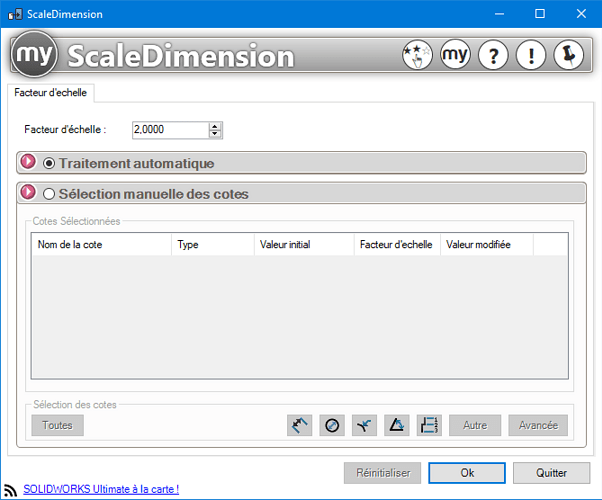The image size is (602, 500).
Task: Toggle the pushpin icon in header
Action: coord(569,55)
